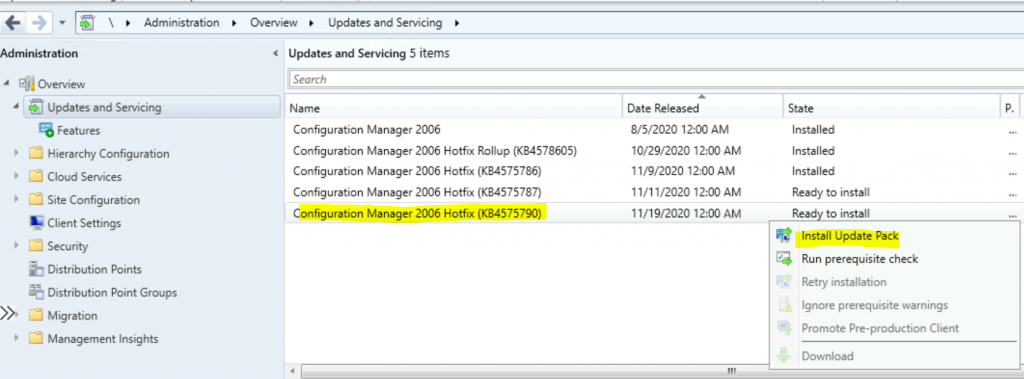1024x379 pixels.
Task: Click Promote Pre-production Client menu entry
Action: click(880, 328)
